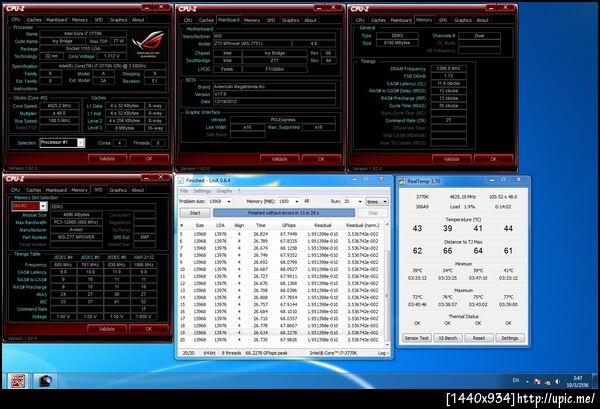
Task: Click the LinX 'Finished without errors' progress bar
Action: click(284, 213)
